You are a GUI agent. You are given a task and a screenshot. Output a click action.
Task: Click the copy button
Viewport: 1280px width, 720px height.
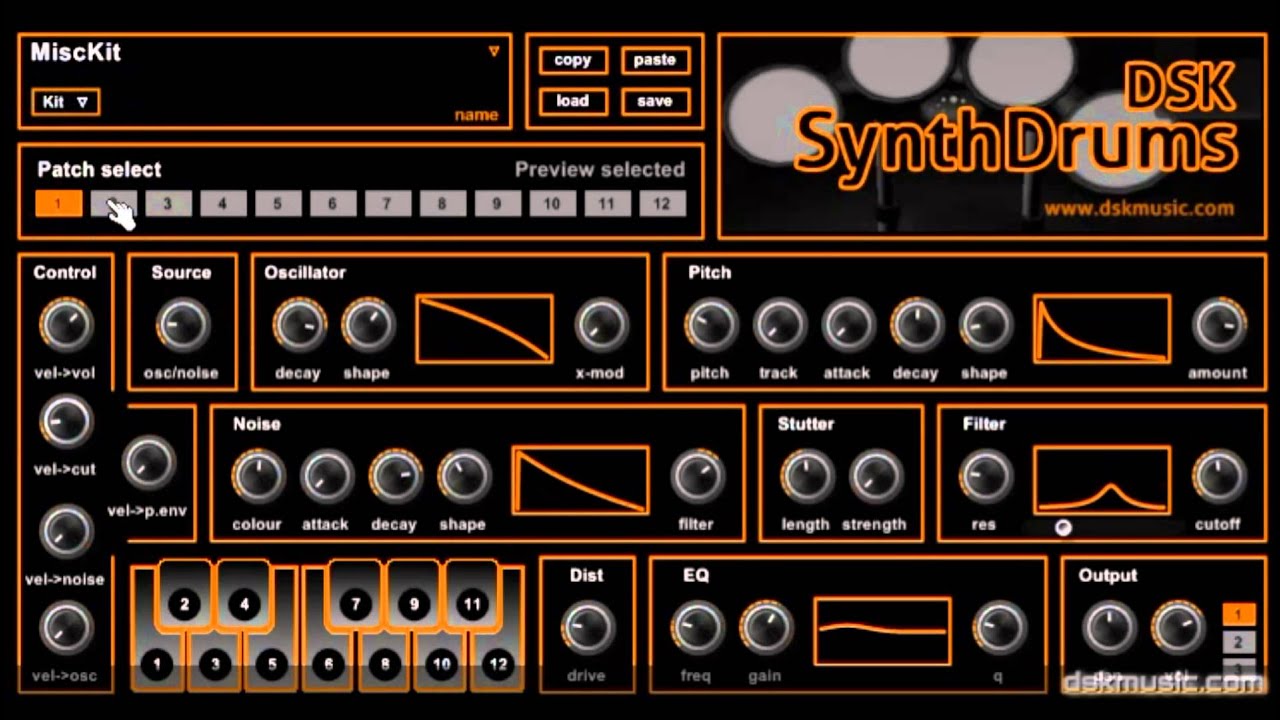point(573,60)
